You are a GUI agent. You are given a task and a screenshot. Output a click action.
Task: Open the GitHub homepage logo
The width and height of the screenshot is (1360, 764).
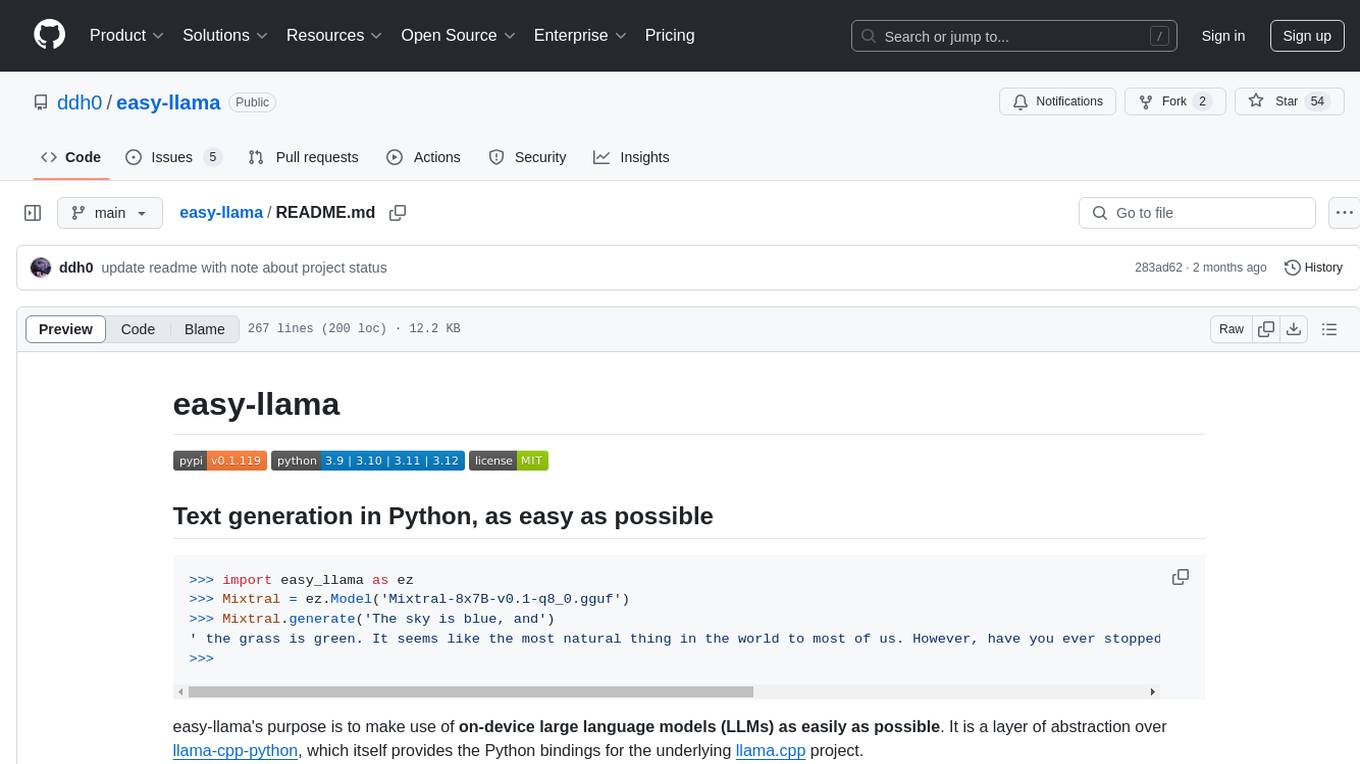(49, 35)
